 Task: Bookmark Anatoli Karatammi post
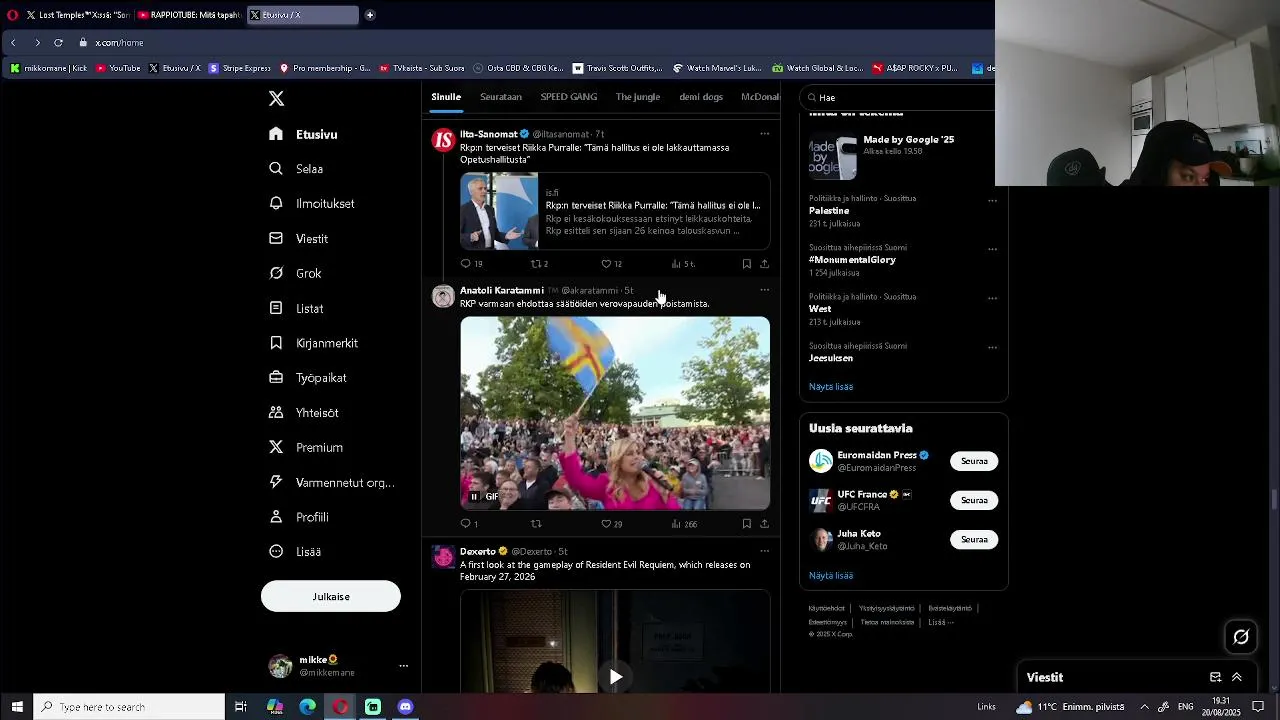click(746, 524)
